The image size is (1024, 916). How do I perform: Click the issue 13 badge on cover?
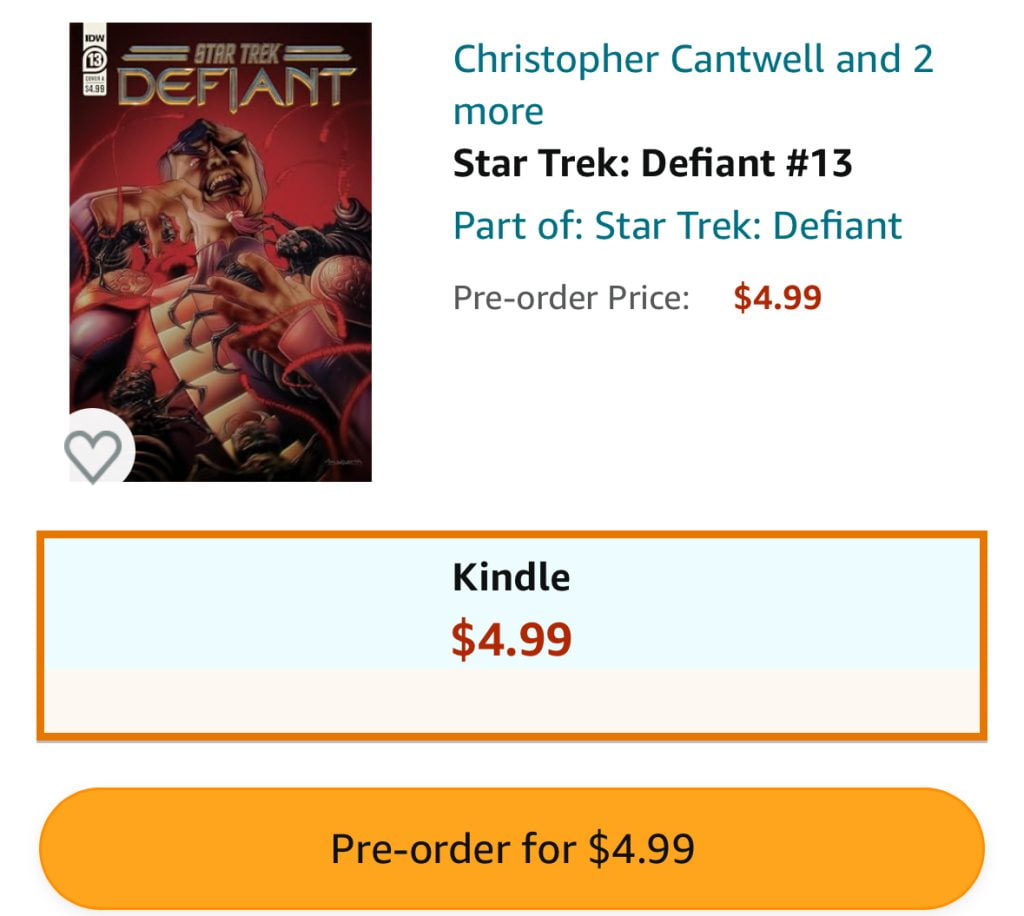tap(94, 59)
